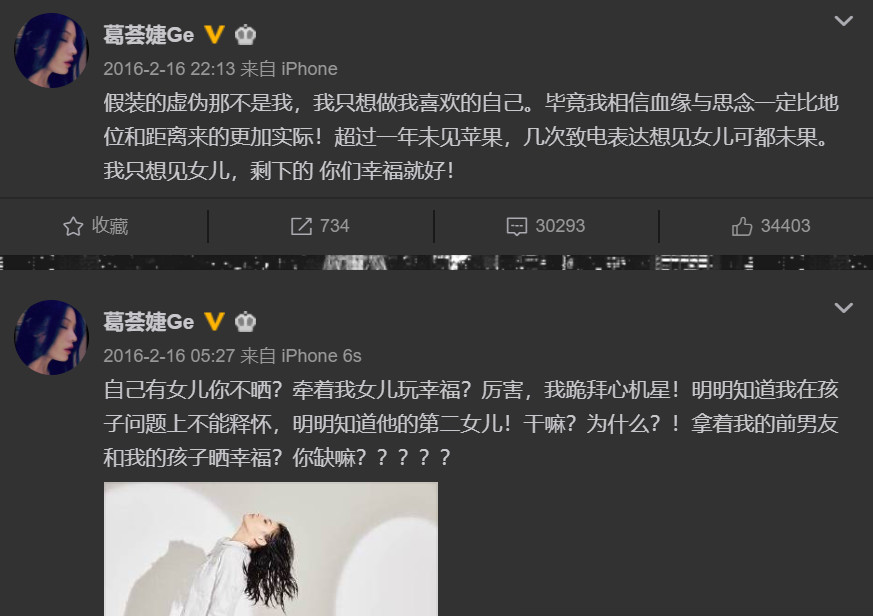The image size is (873, 616).
Task: Open username 葛荟婕Ge in the first post
Action: tap(149, 35)
